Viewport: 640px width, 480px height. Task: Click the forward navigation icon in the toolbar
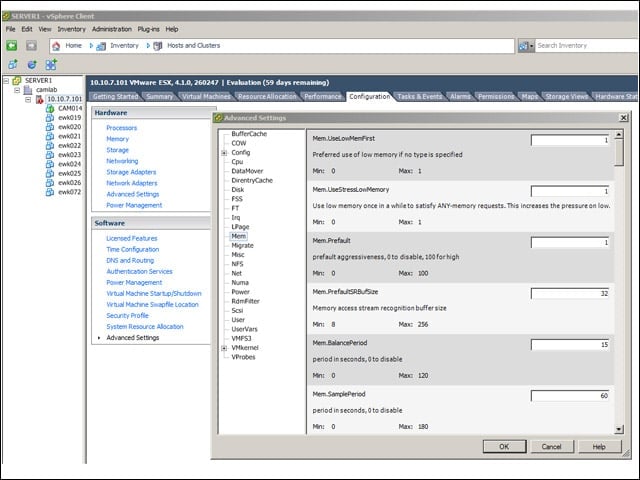[x=31, y=45]
